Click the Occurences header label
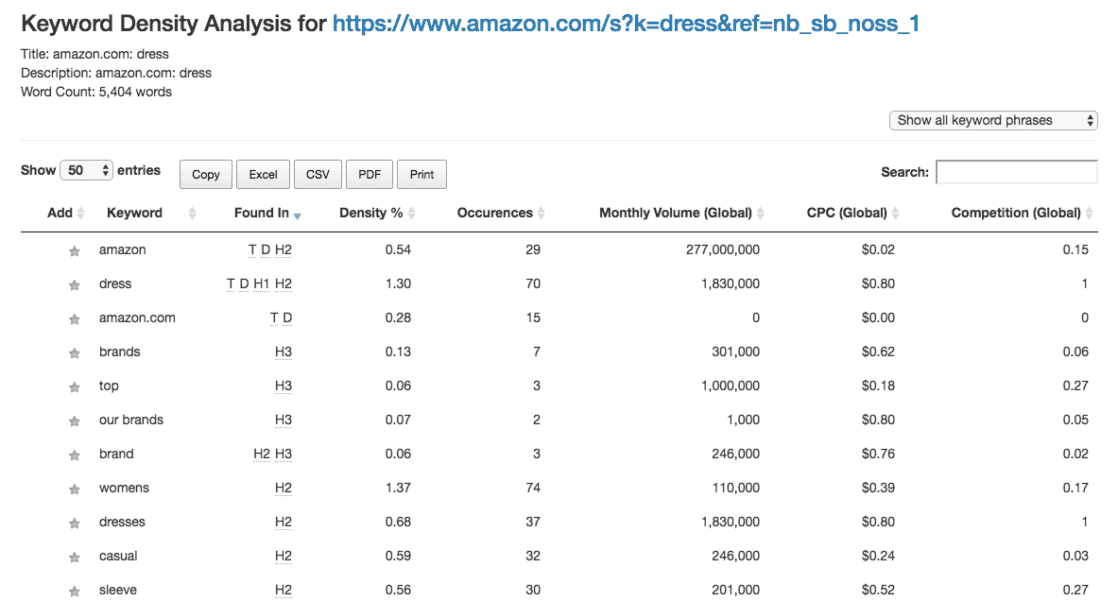This screenshot has width=1118, height=601. point(495,212)
